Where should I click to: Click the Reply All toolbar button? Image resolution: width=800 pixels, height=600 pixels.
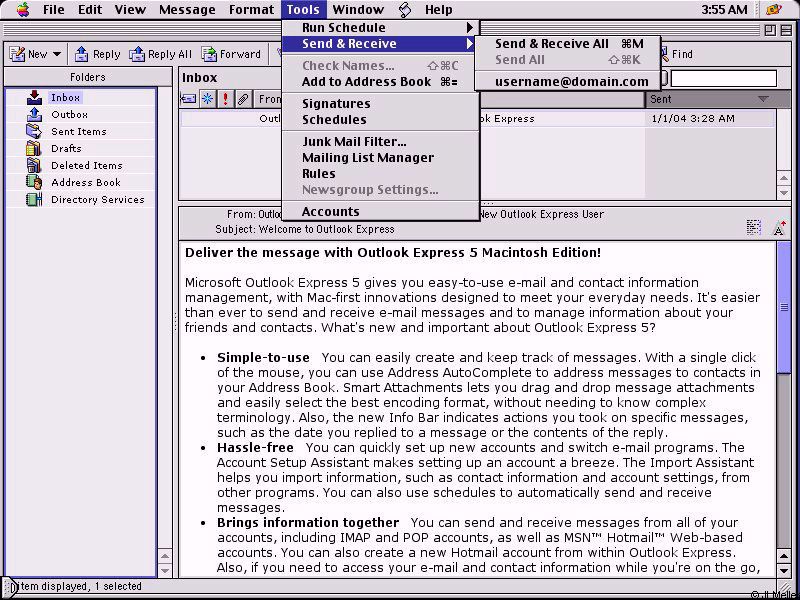coord(160,54)
